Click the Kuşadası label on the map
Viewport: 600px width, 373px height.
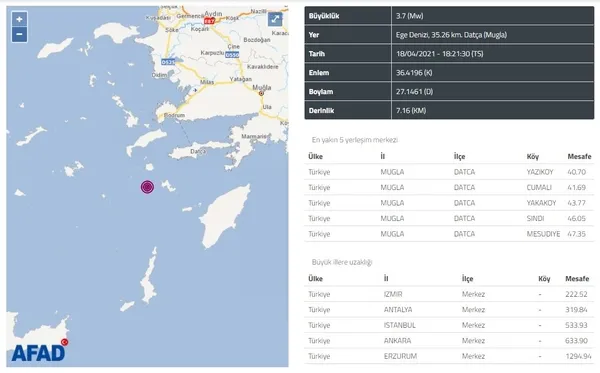[158, 18]
